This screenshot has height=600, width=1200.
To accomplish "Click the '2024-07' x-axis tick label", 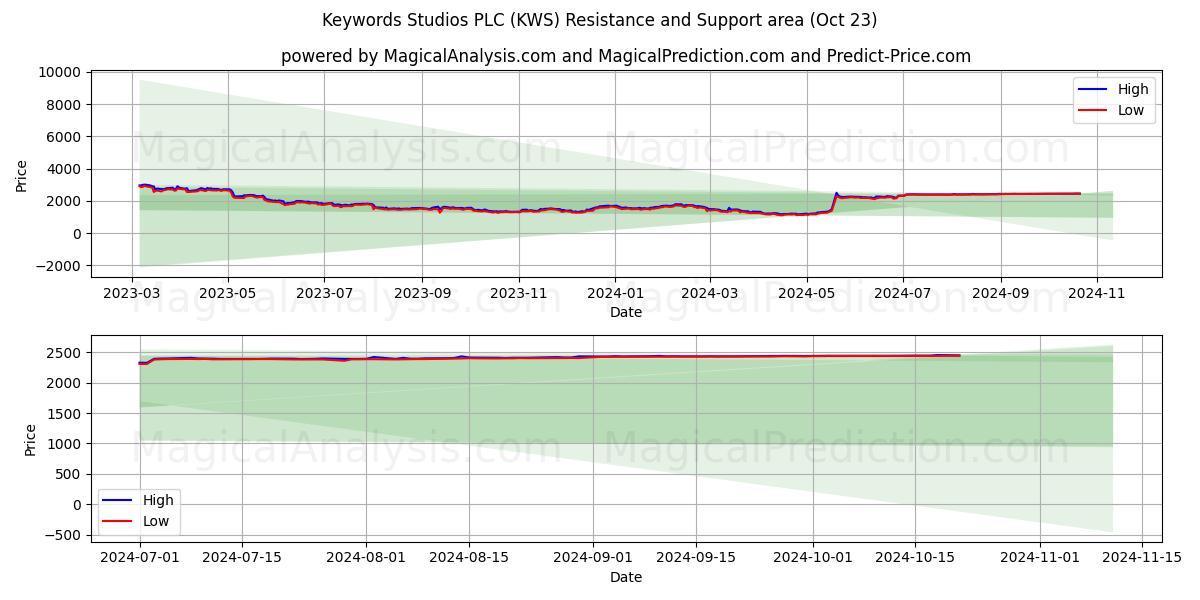I will (902, 294).
